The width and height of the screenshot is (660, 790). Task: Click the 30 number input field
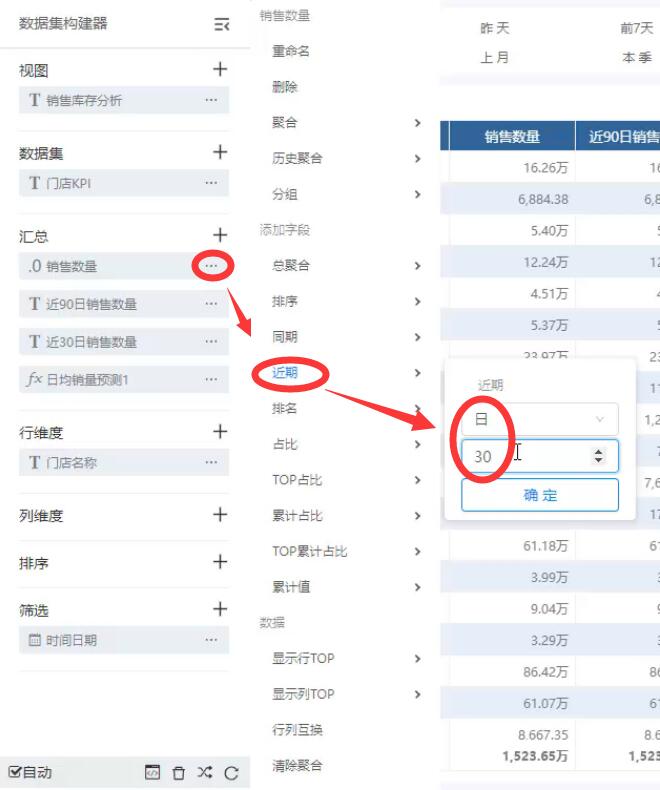tap(540, 456)
